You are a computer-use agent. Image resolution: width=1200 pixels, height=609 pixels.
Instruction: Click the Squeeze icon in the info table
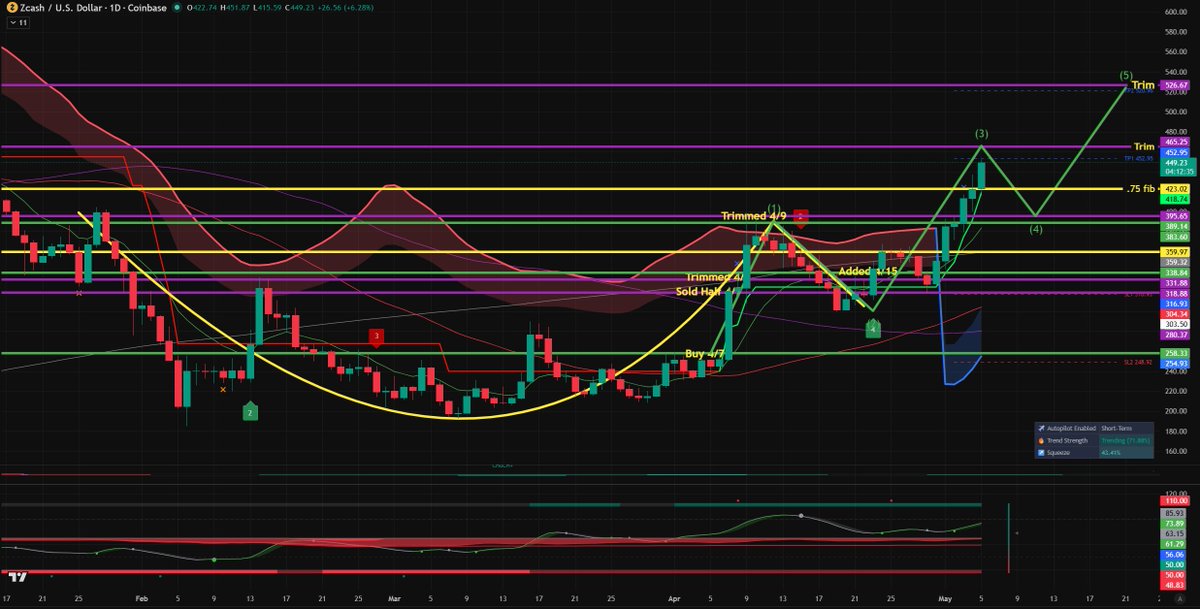pyautogui.click(x=1041, y=452)
